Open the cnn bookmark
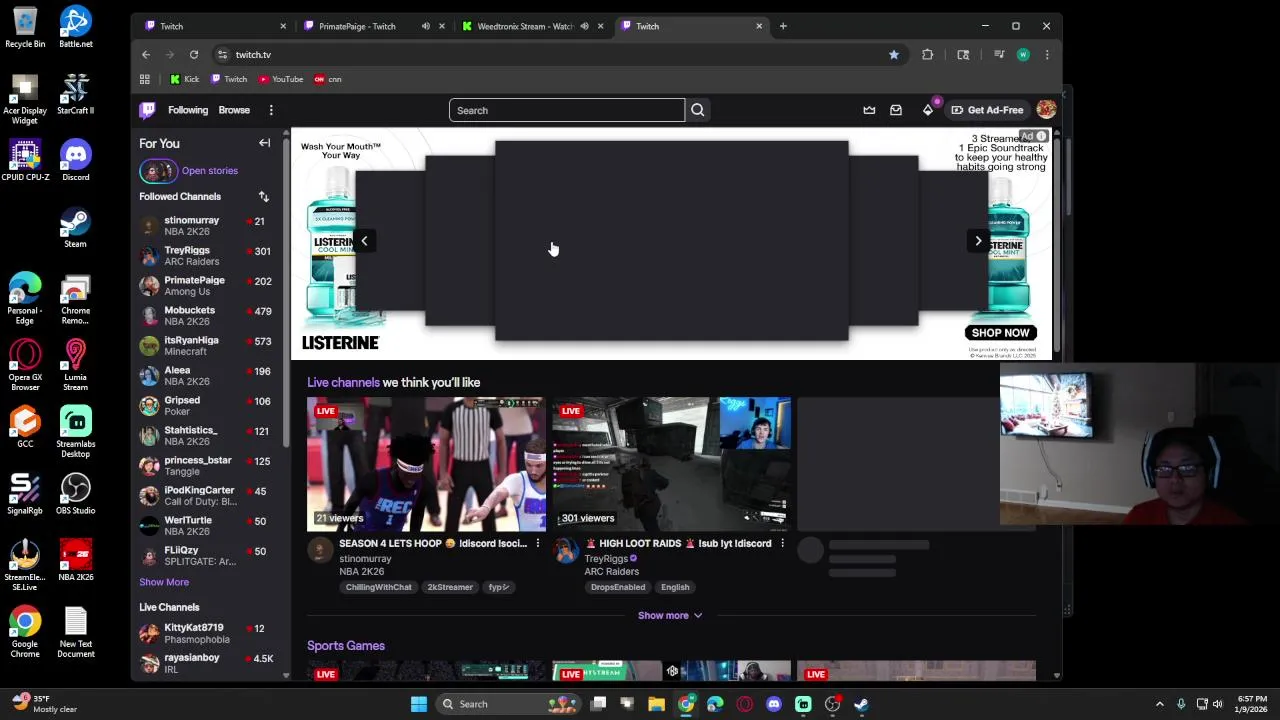Screen dimensions: 1280x720 click(328, 79)
